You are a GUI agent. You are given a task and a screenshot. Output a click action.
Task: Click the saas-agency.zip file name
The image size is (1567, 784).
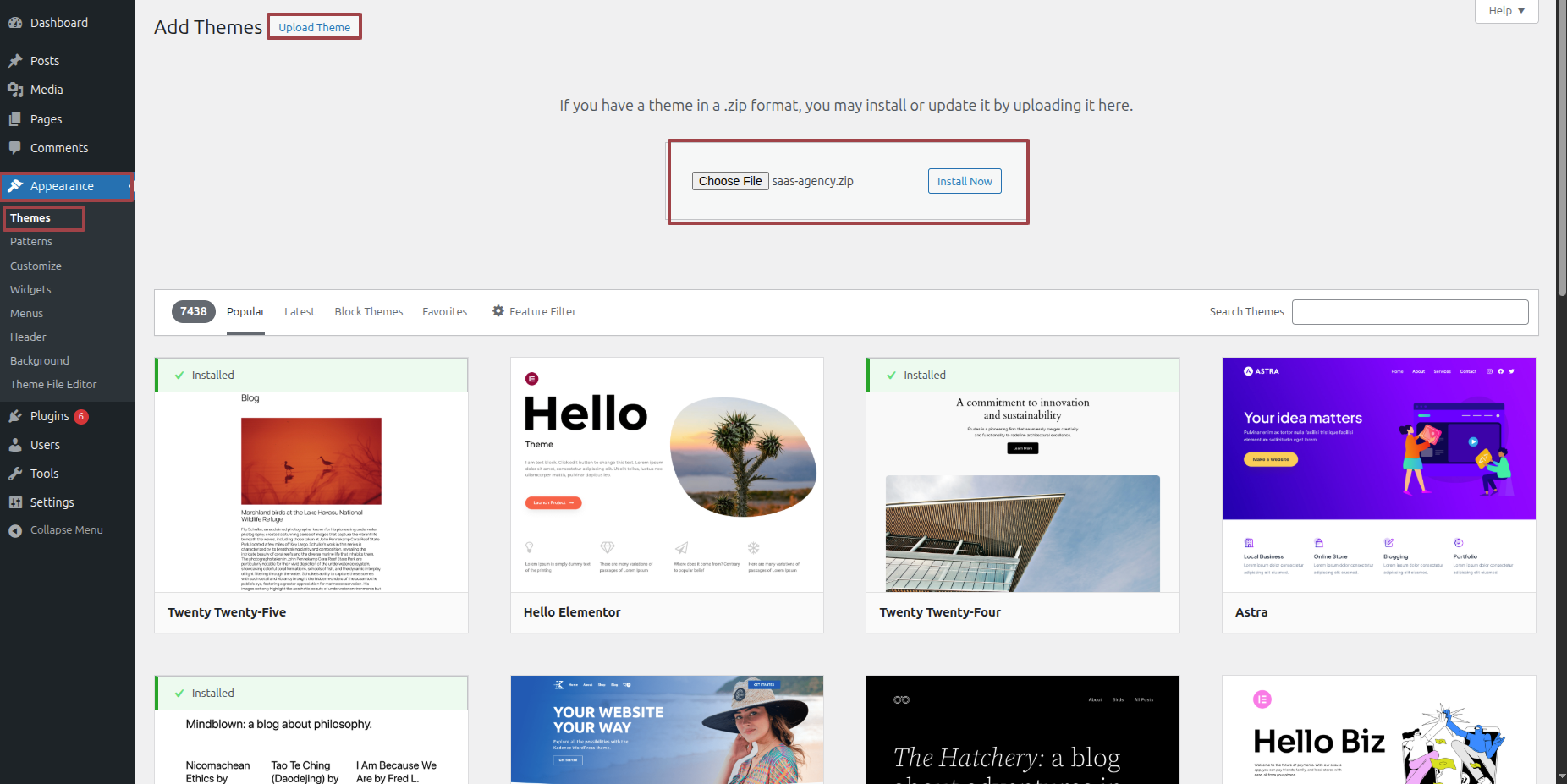[812, 181]
